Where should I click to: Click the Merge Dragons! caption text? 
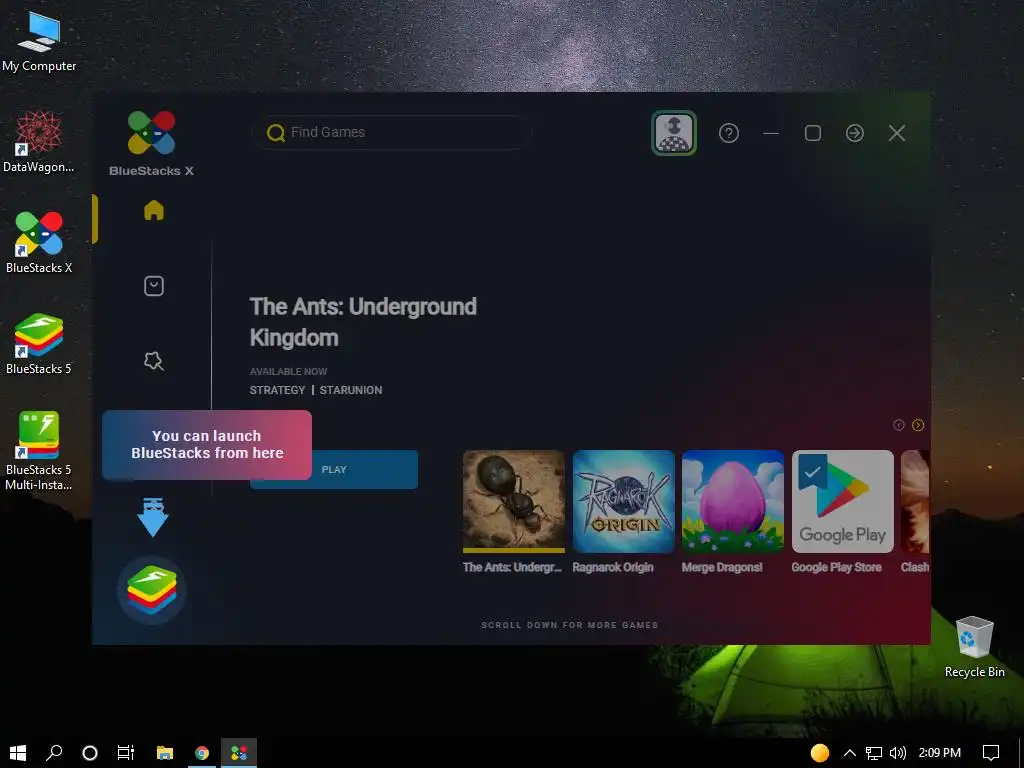(x=722, y=567)
